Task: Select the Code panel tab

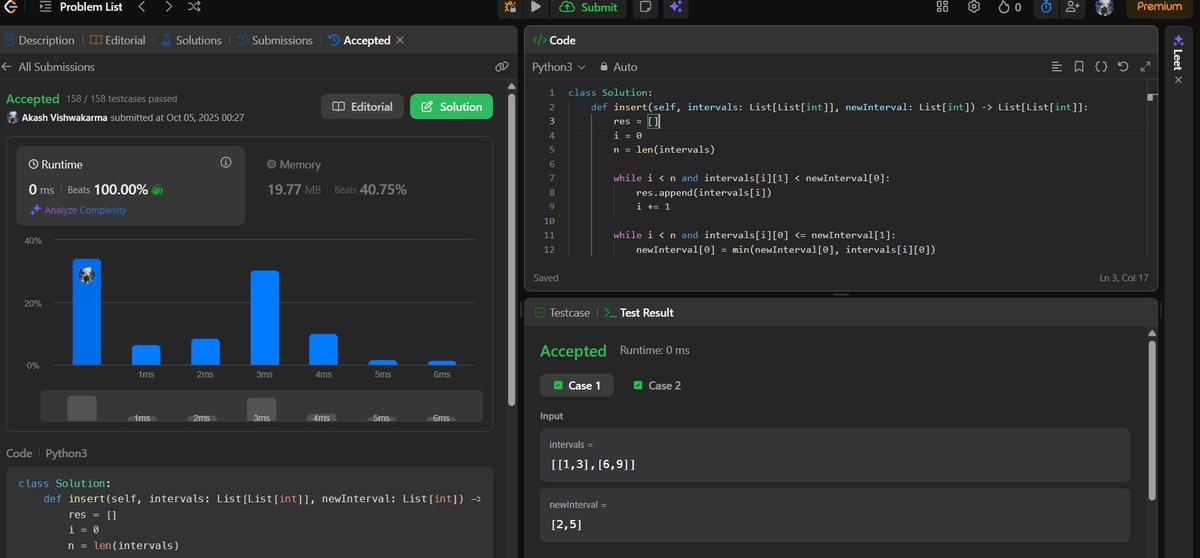Action: point(554,40)
